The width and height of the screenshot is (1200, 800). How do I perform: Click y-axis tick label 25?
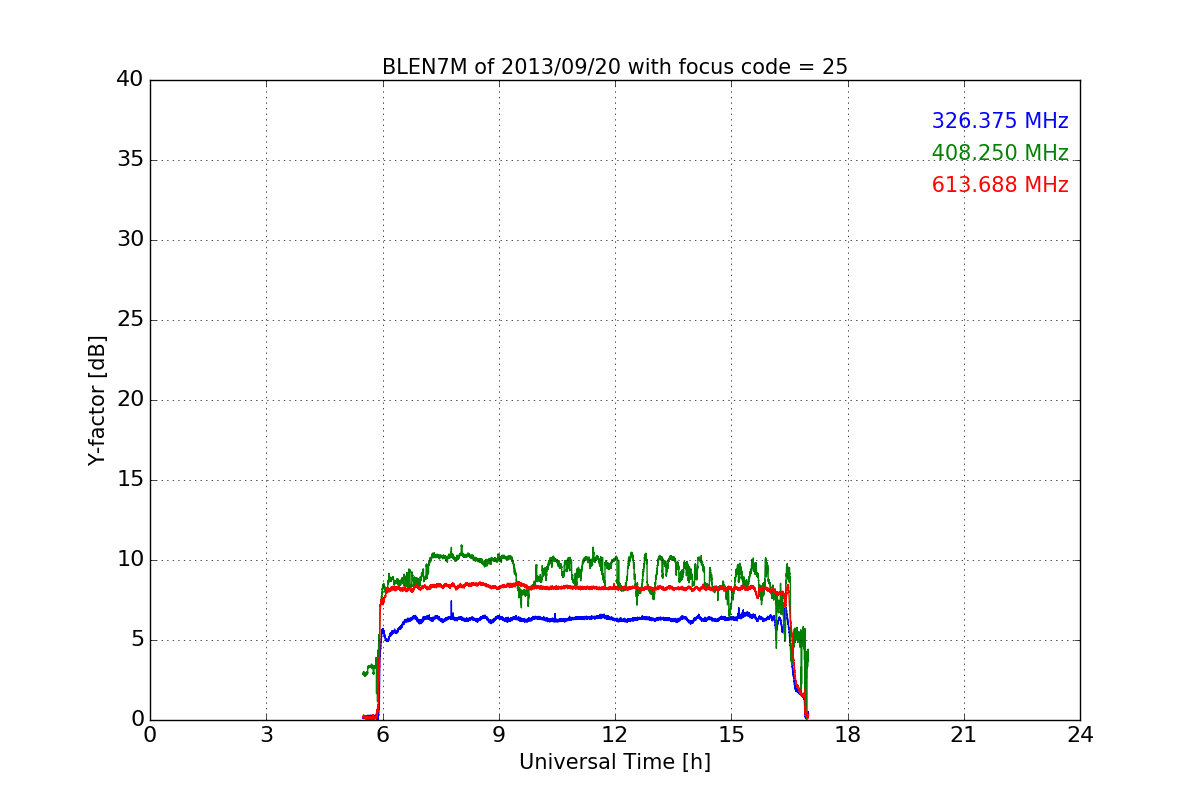pos(130,320)
